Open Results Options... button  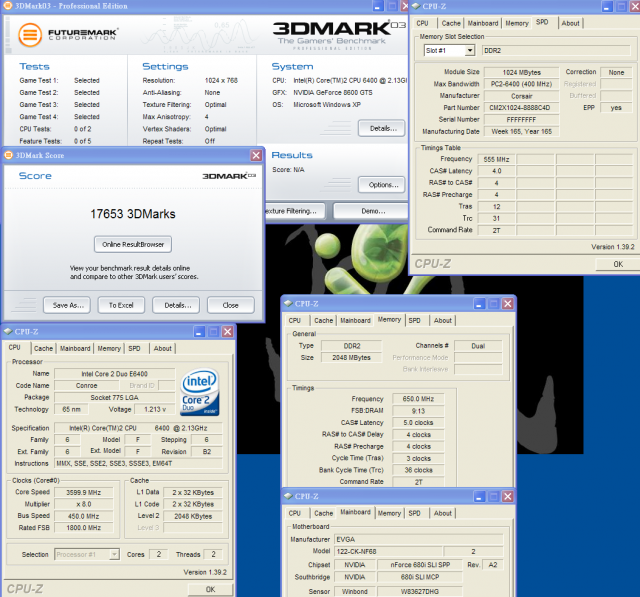tap(382, 185)
